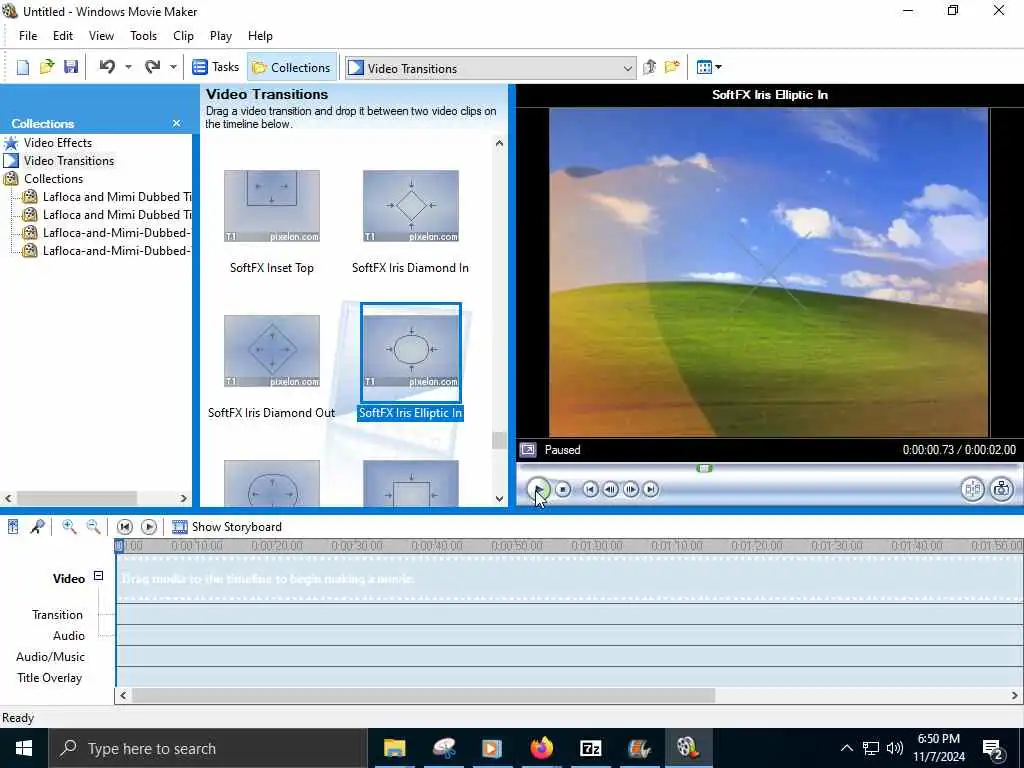Split the clip at current frame
This screenshot has height=768, width=1024.
972,489
